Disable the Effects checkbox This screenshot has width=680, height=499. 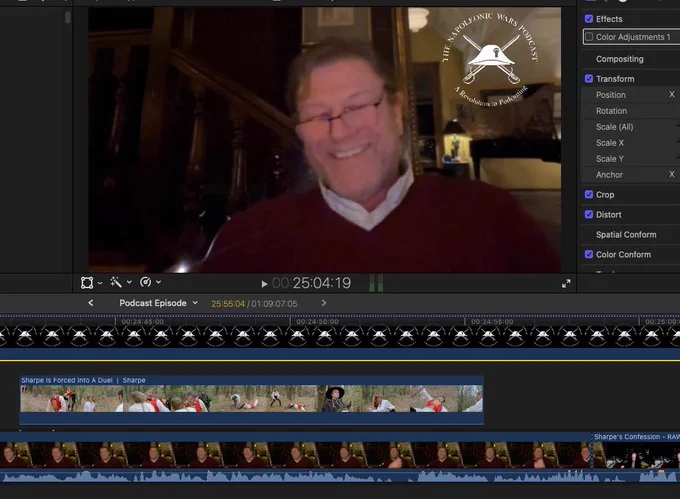pos(588,19)
